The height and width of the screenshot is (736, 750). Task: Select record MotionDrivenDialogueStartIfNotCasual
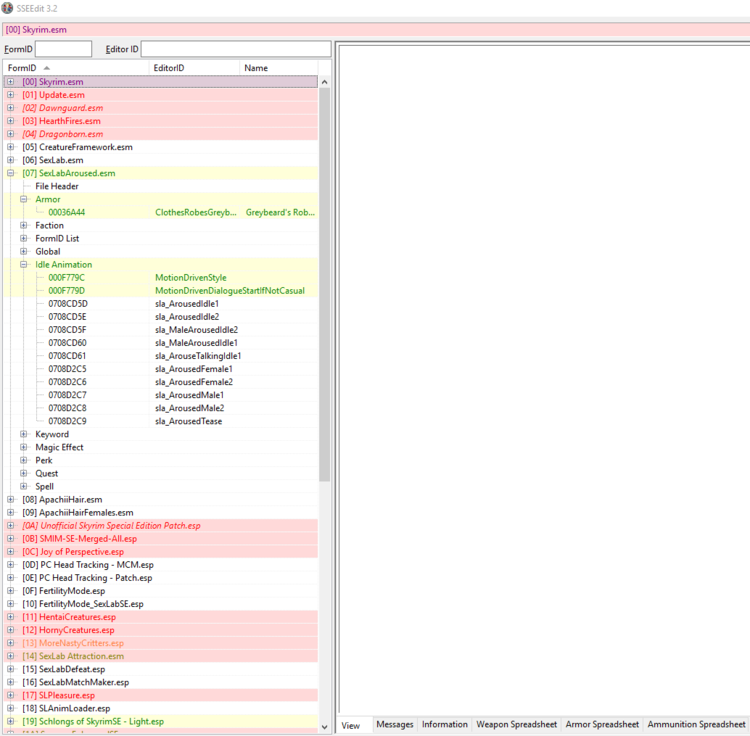[x=161, y=291]
